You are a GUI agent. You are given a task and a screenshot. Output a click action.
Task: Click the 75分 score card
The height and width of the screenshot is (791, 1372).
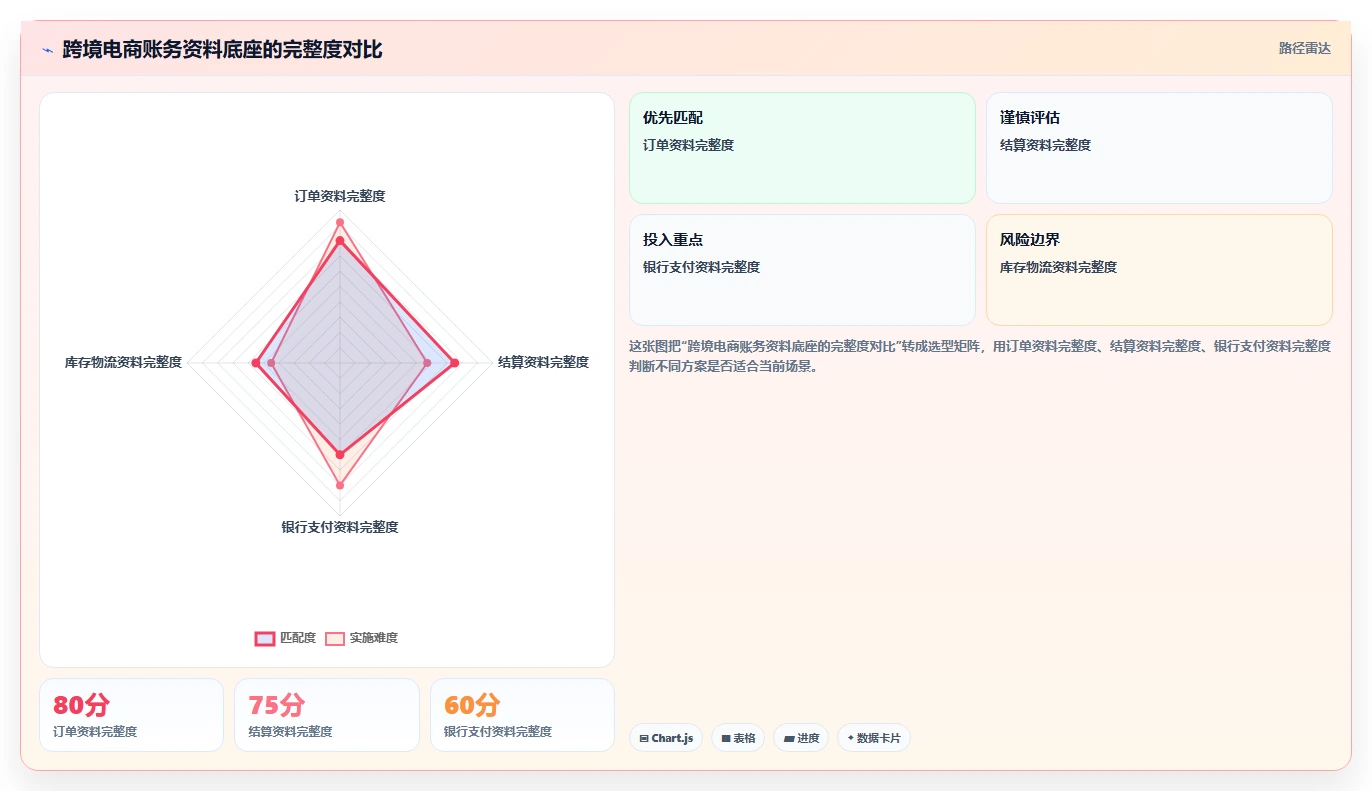tap(327, 715)
